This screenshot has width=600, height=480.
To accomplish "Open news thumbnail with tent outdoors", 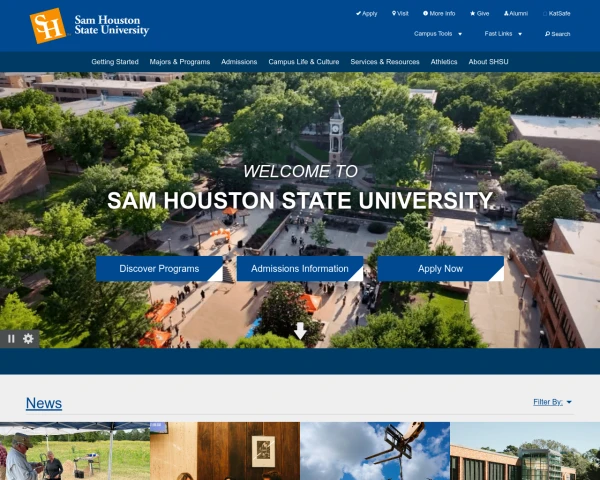I will pyautogui.click(x=75, y=451).
